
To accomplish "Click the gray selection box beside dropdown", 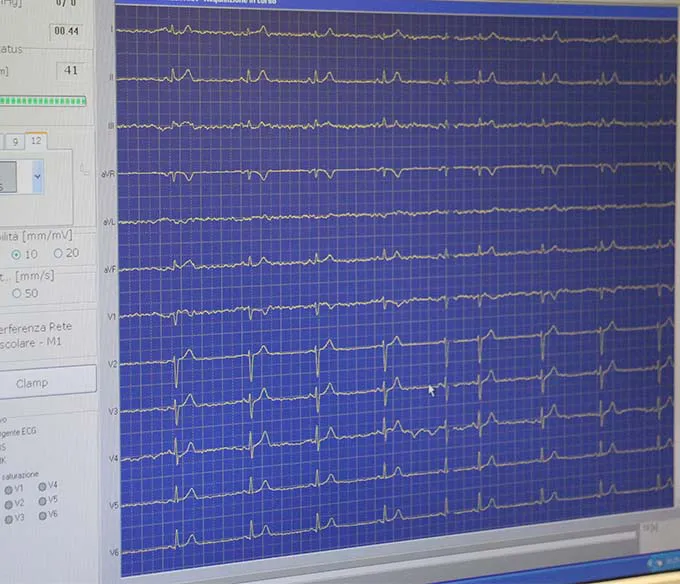I will pos(14,176).
